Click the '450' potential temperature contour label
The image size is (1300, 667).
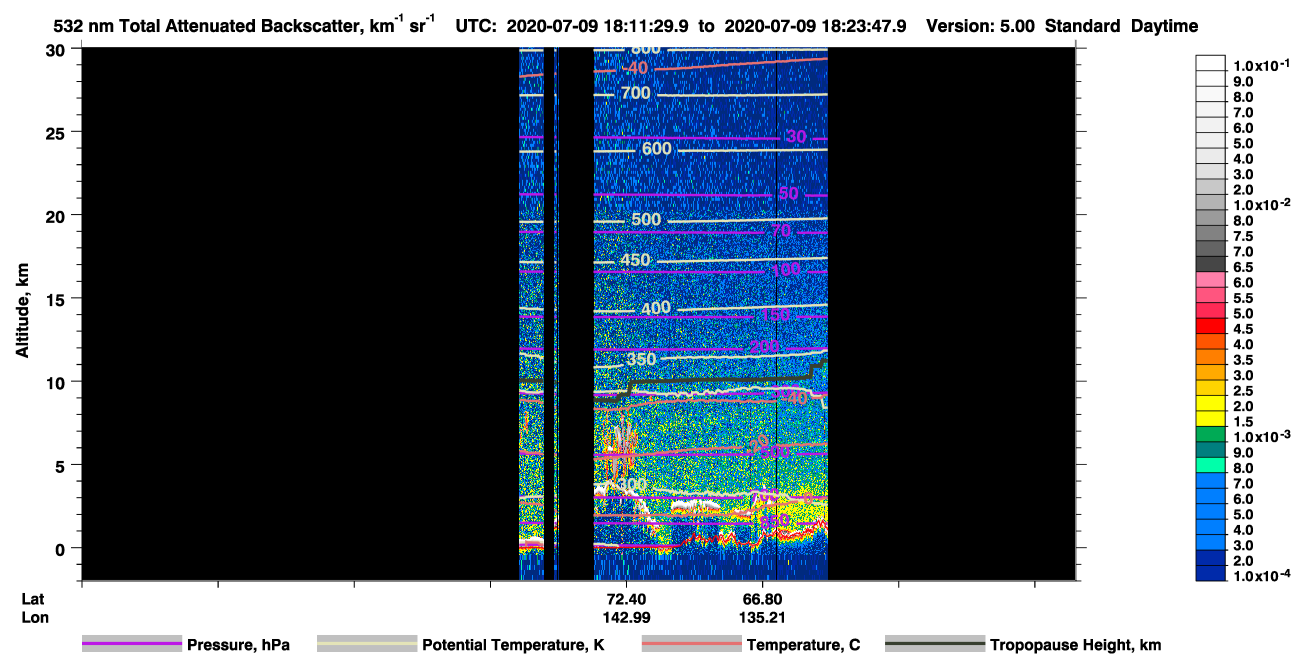(635, 260)
